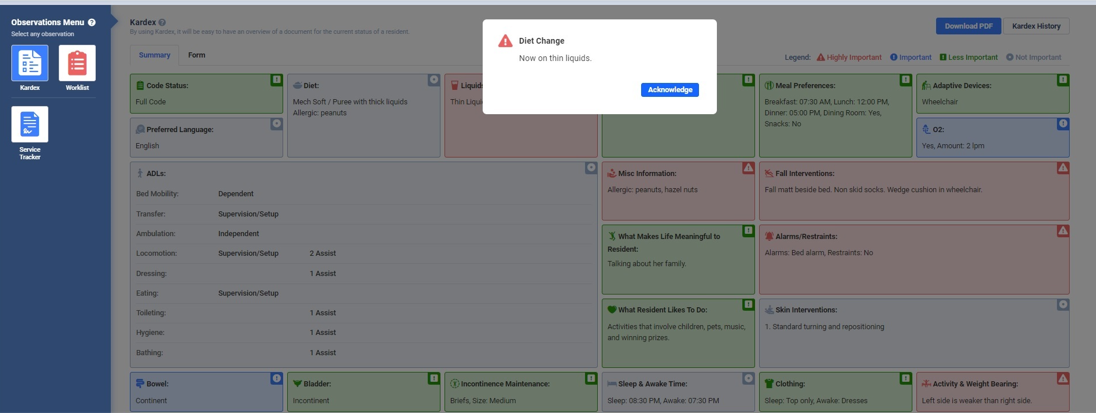Click the priority badge on O2 card
The height and width of the screenshot is (414, 1096).
[x=1063, y=124]
